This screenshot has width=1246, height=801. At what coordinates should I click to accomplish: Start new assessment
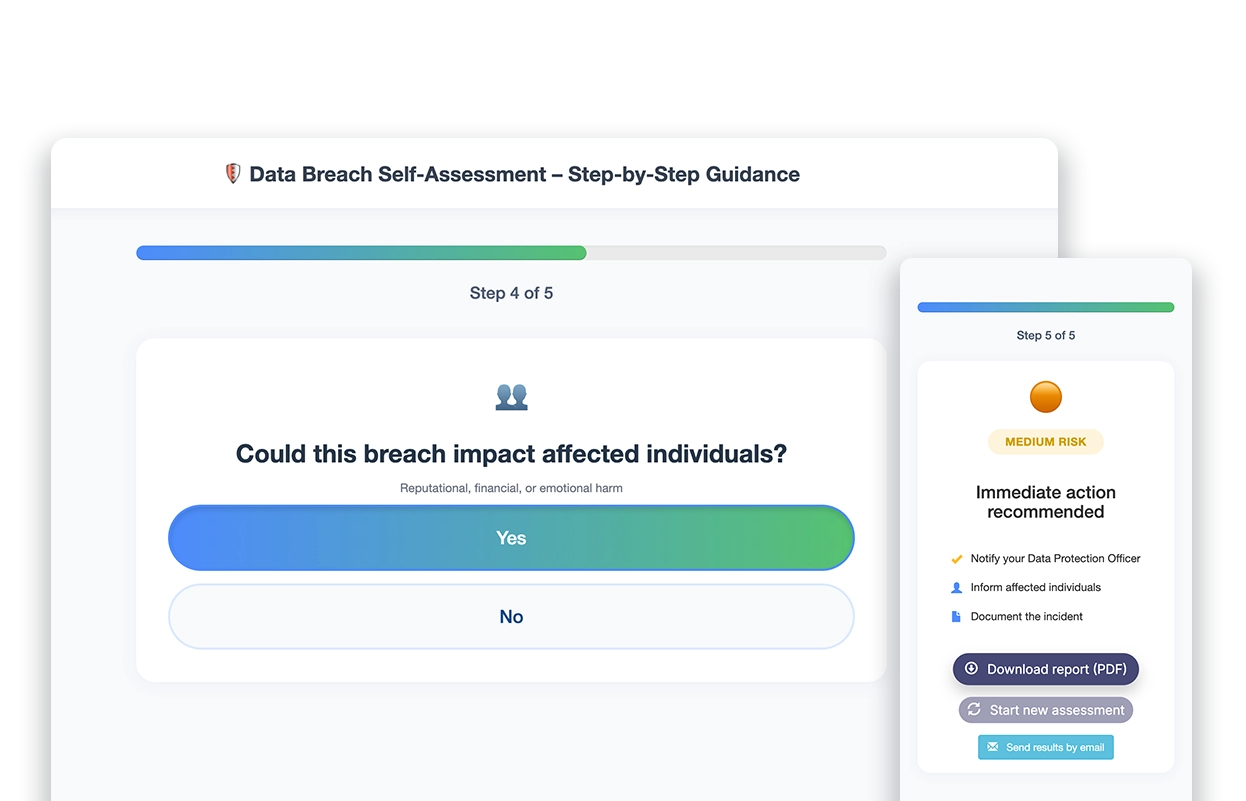pyautogui.click(x=1046, y=710)
